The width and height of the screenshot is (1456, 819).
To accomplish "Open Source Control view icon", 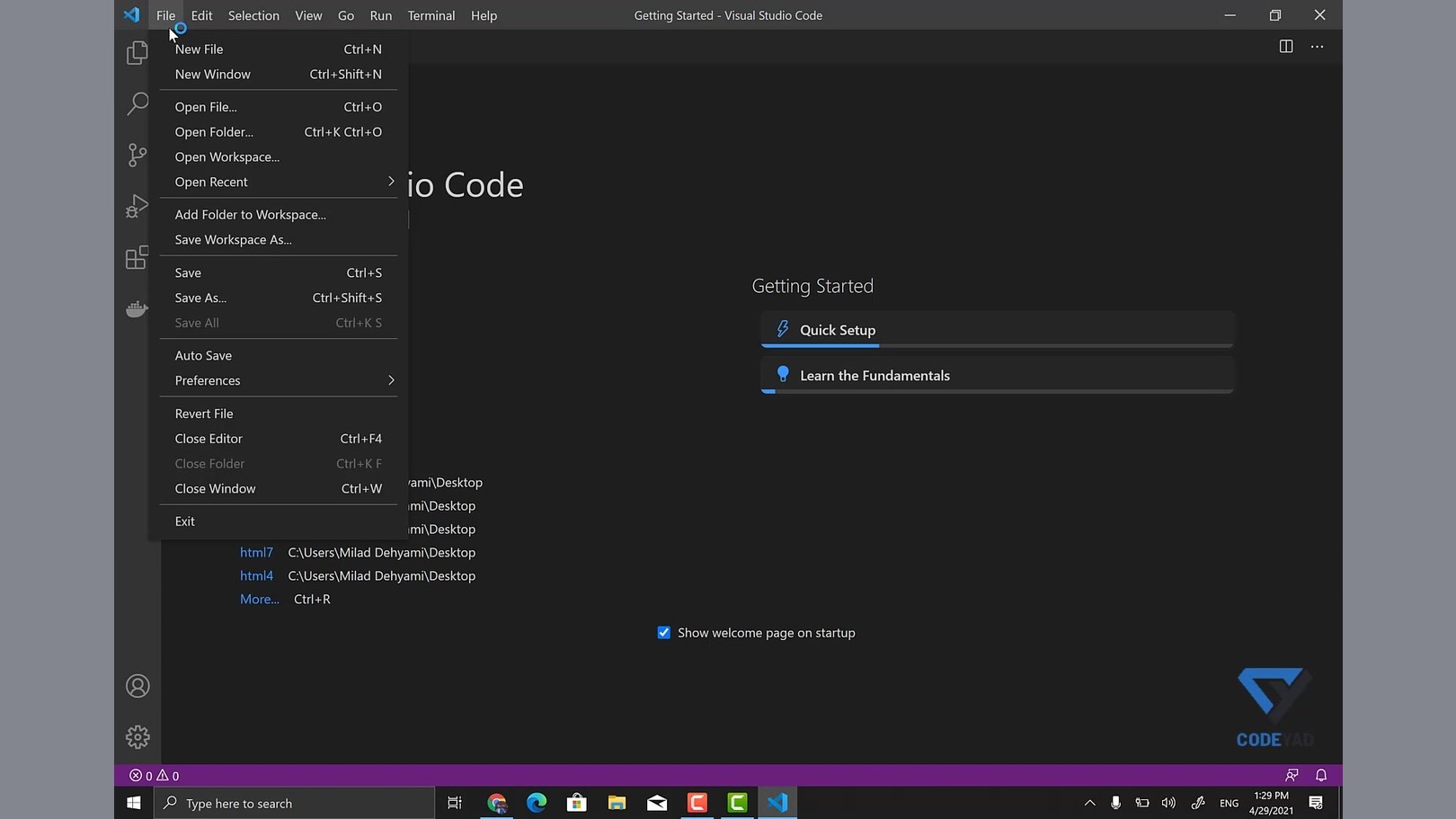I will click(x=138, y=155).
